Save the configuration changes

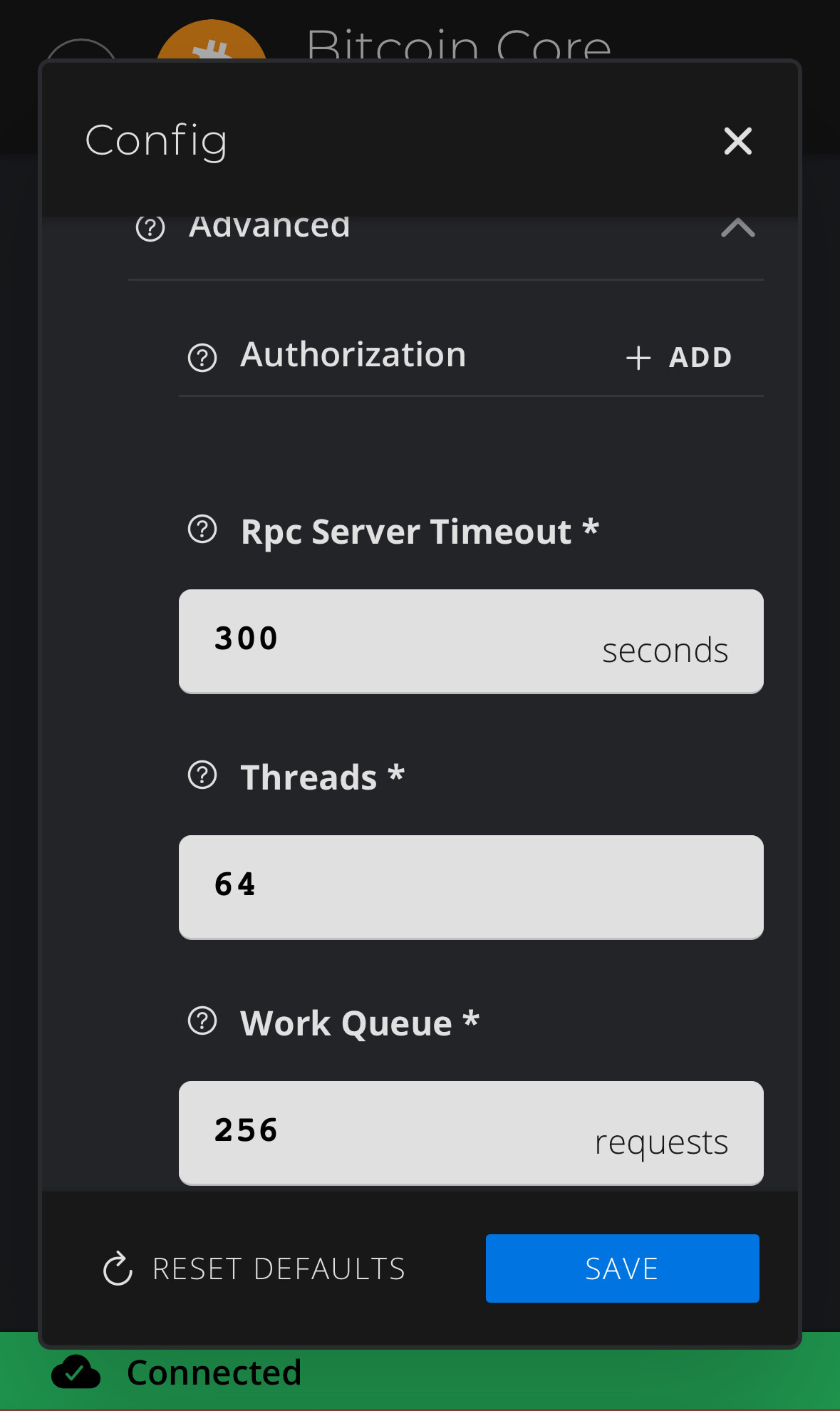(x=622, y=1268)
